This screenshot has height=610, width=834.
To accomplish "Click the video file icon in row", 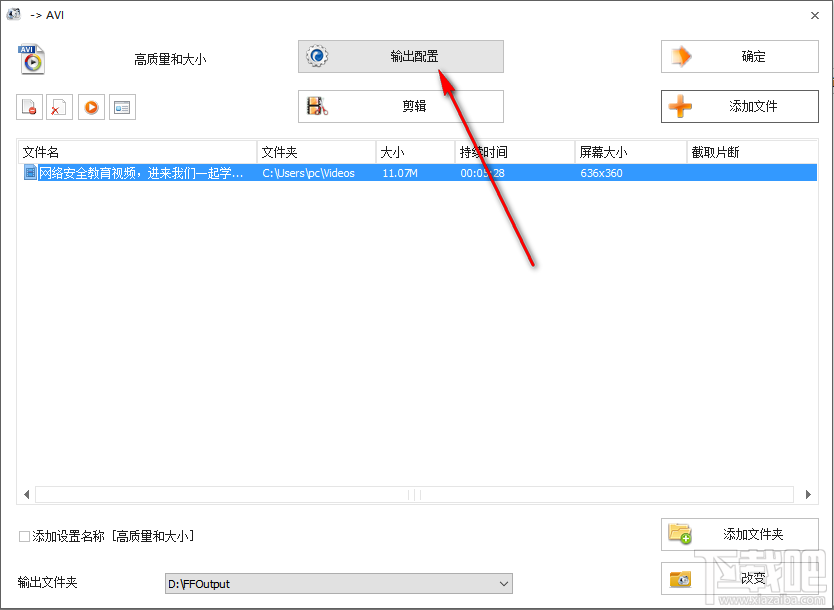I will coord(30,172).
